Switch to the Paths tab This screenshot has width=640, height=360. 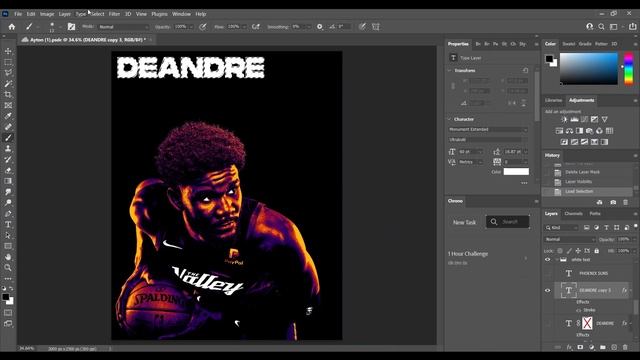pos(595,214)
